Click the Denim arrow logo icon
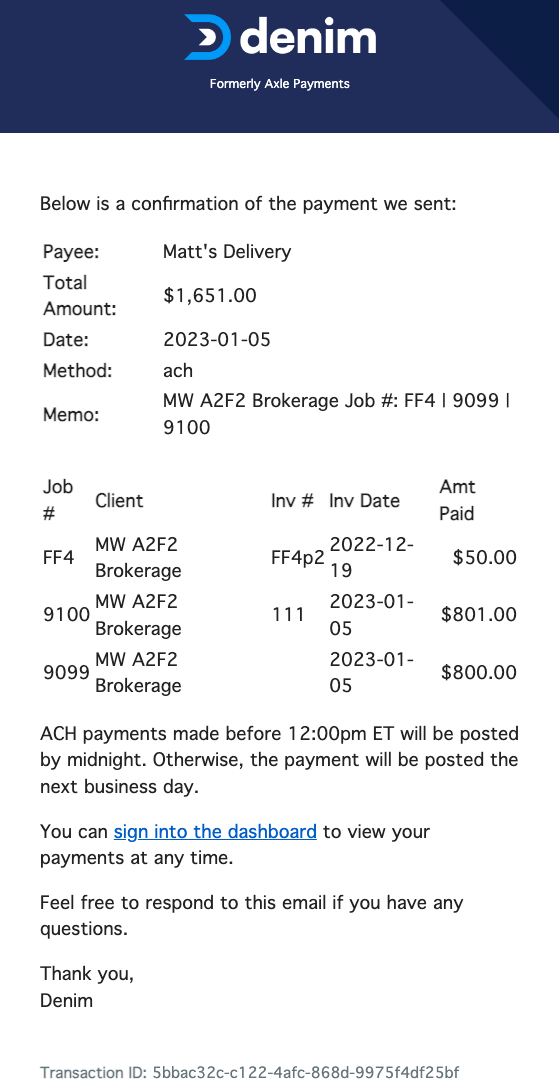Viewport: 559px width, 1084px height. (207, 37)
